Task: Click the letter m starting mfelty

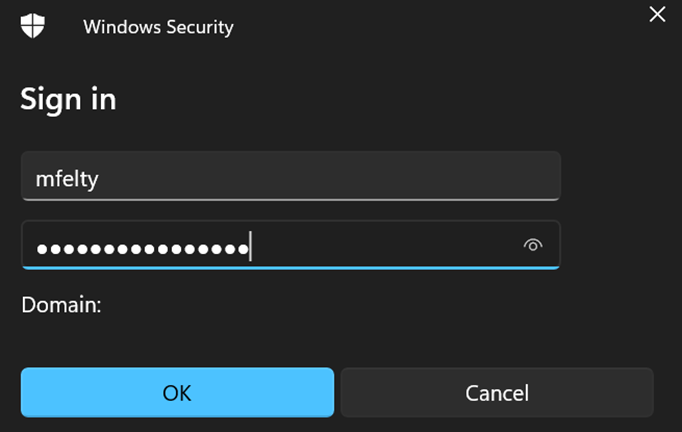Action: click(43, 179)
